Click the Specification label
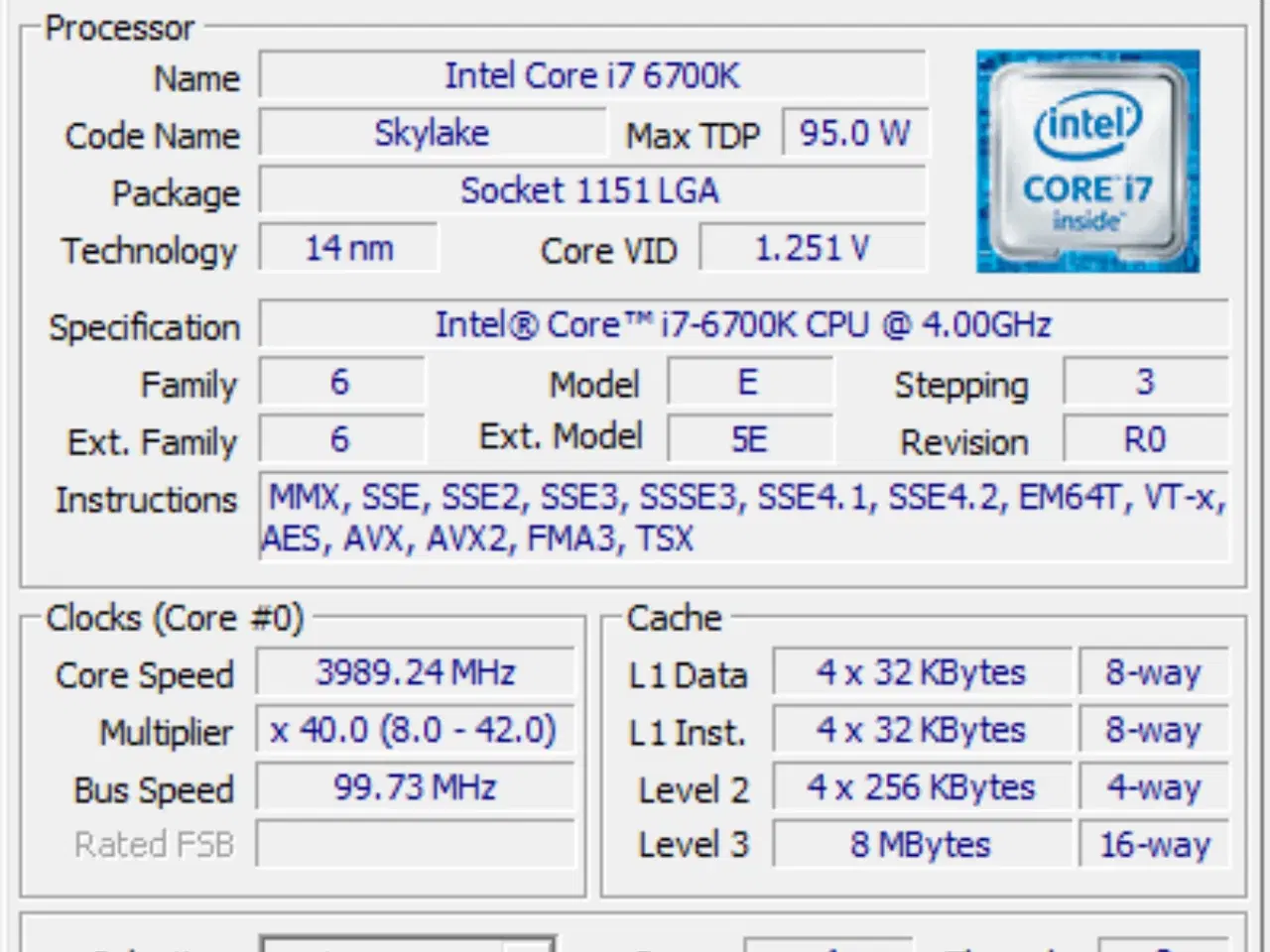Viewport: 1270px width, 952px height. (145, 327)
